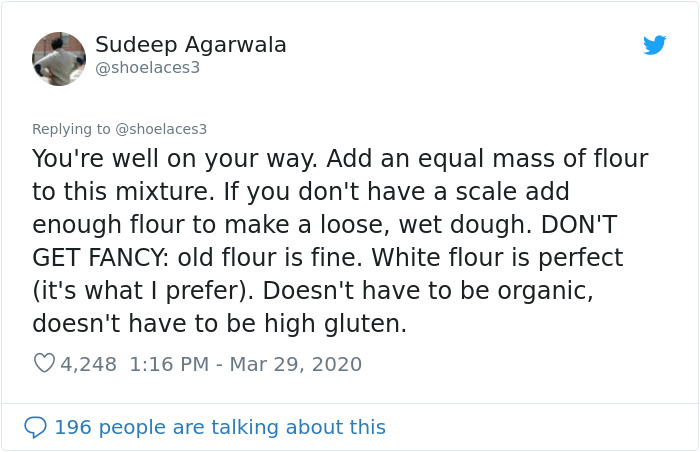Click the Mar 29, 2020 date
This screenshot has width=700, height=452.
[x=295, y=364]
